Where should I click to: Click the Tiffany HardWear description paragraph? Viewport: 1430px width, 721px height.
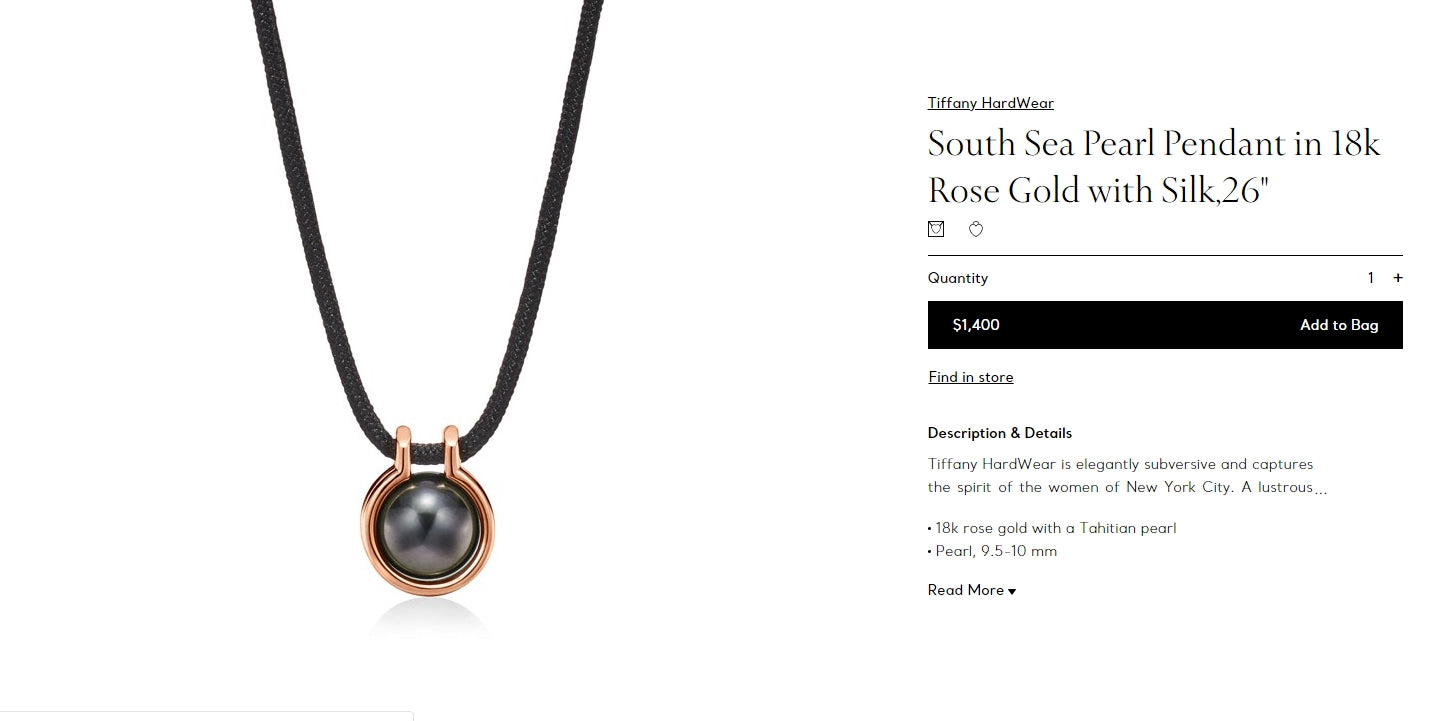tap(1128, 476)
